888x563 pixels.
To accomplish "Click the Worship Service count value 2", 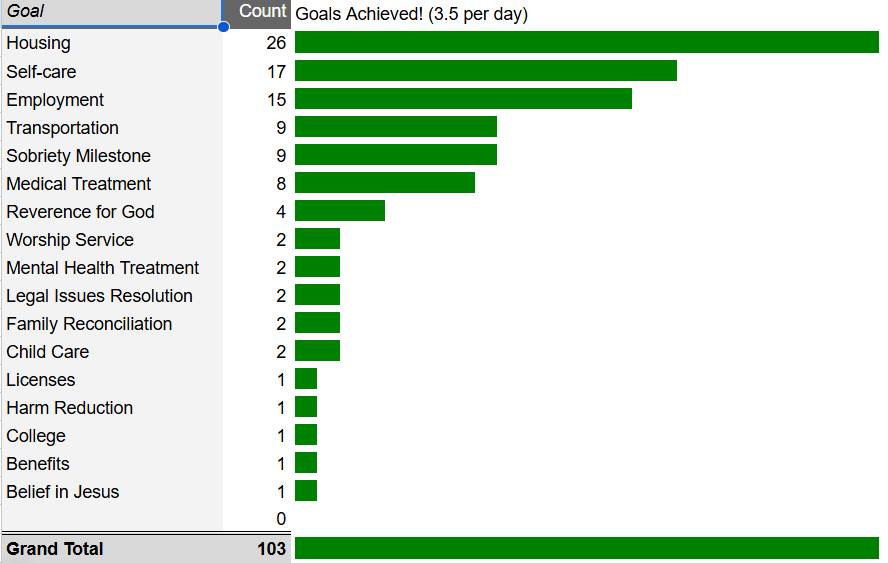I will point(281,240).
